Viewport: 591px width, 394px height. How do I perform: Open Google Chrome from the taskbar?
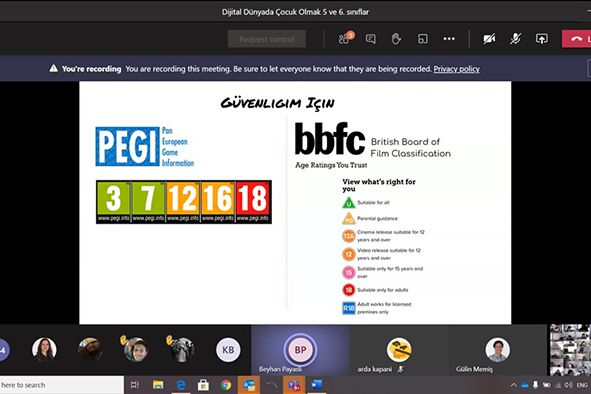(226, 385)
